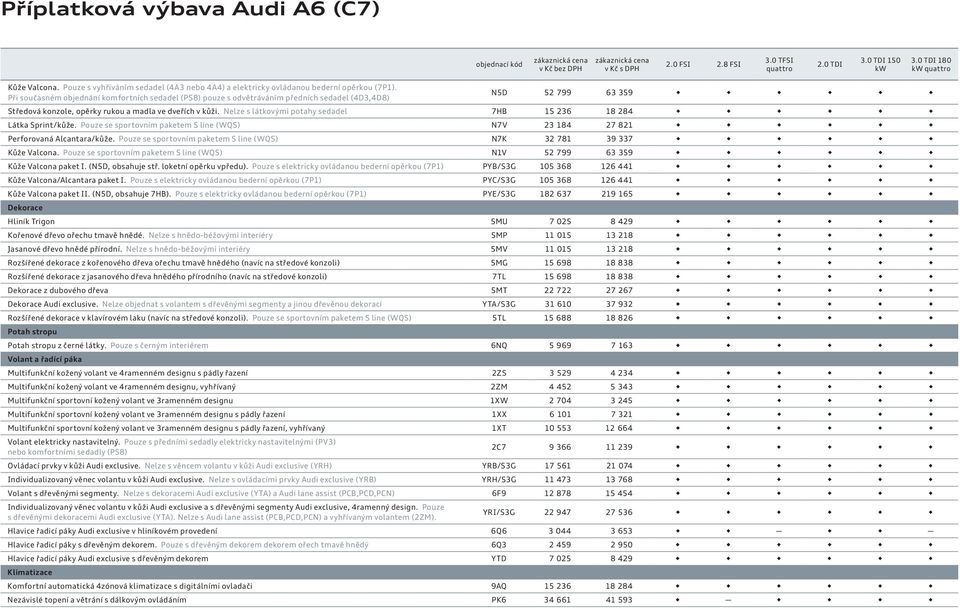Select the price "6 101" in the 1XX row
Screen dimensions: 960x608
[560, 415]
